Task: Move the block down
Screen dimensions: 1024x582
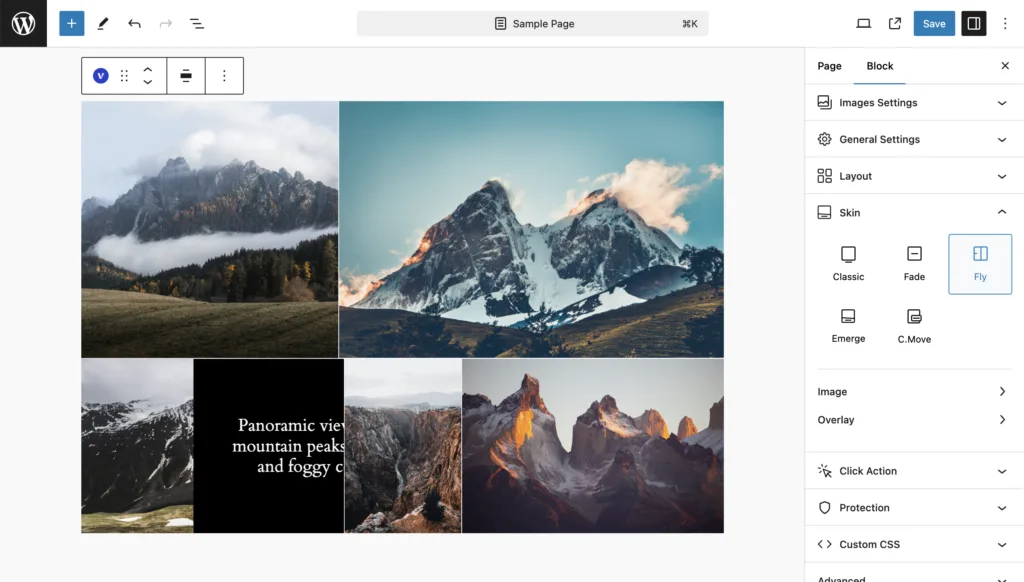Action: (x=148, y=82)
